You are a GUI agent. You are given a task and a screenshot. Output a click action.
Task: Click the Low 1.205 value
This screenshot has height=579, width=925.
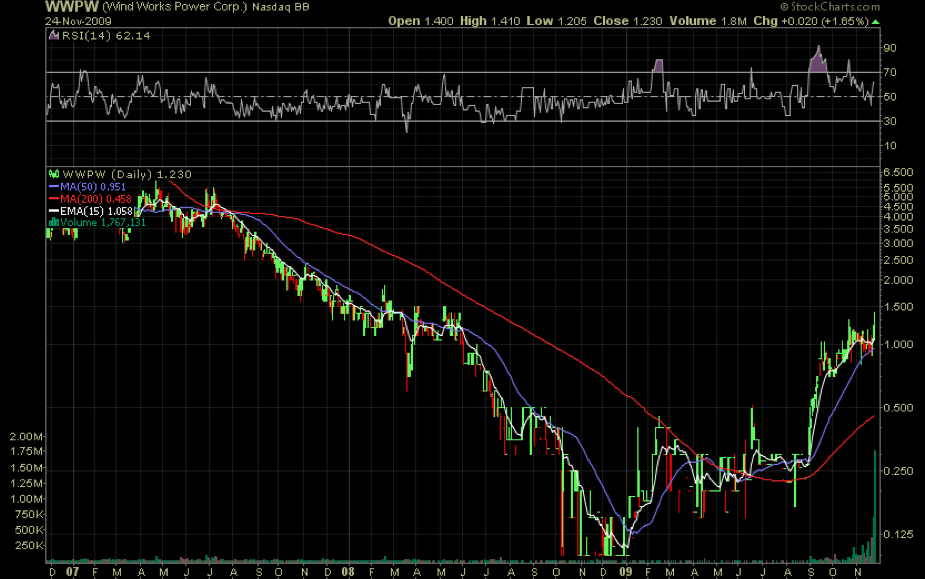(x=557, y=21)
